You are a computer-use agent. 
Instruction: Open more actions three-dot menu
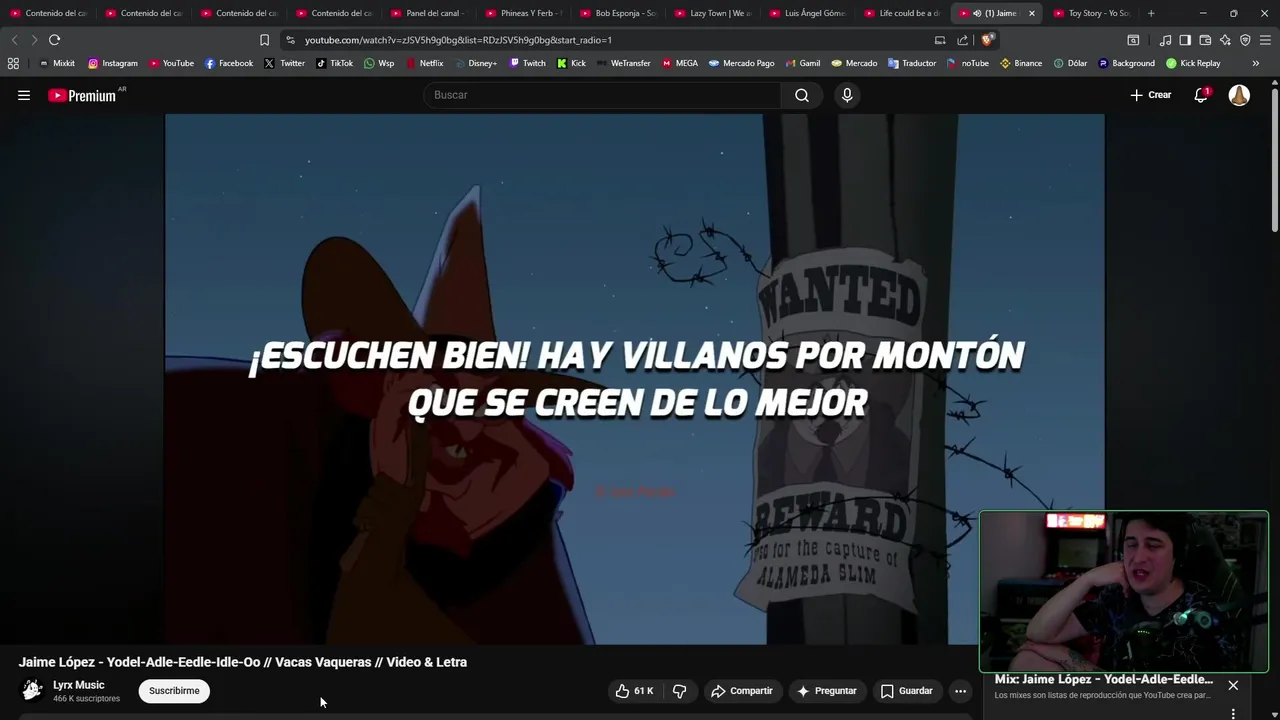[x=960, y=691]
